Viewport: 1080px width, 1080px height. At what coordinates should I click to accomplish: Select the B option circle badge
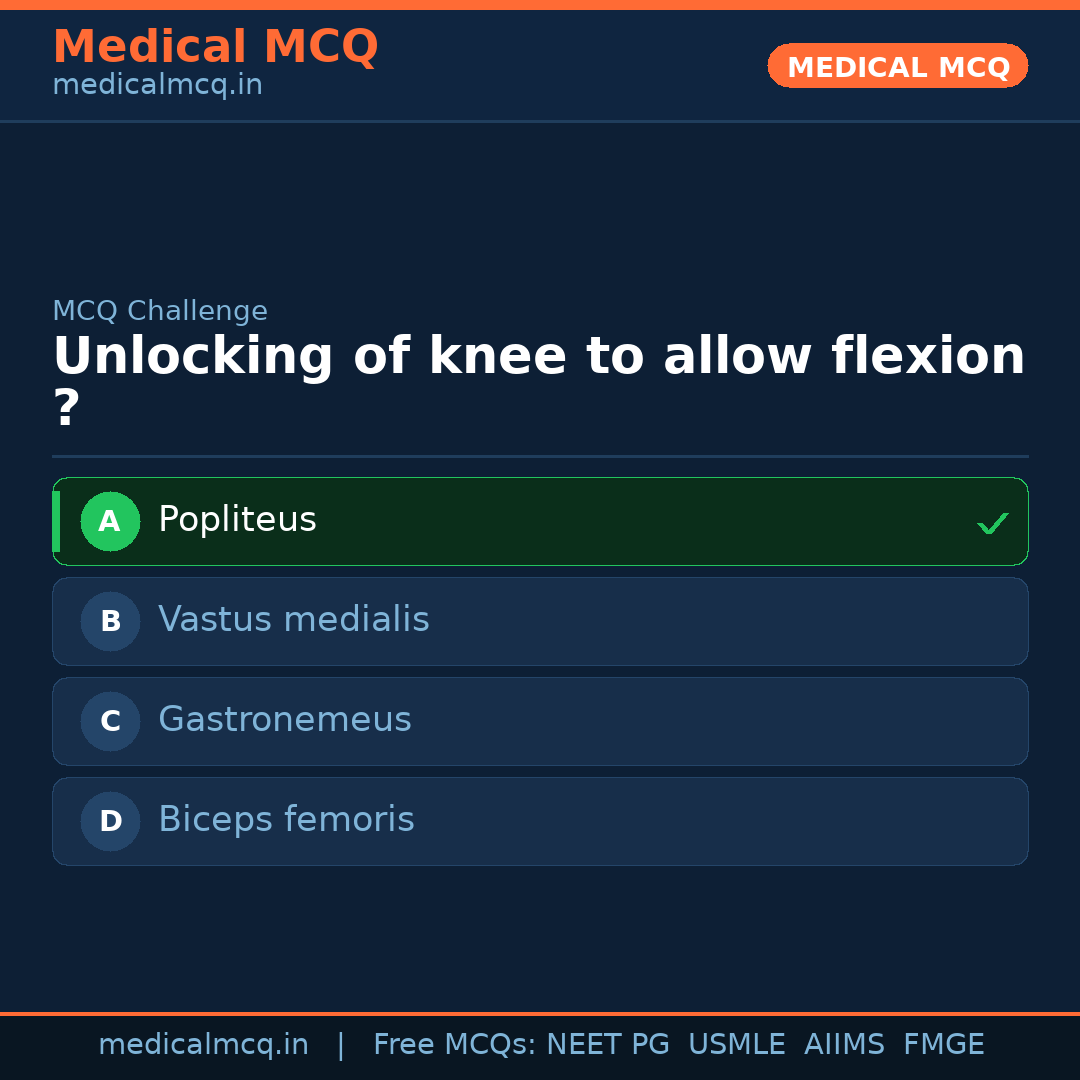(x=110, y=621)
